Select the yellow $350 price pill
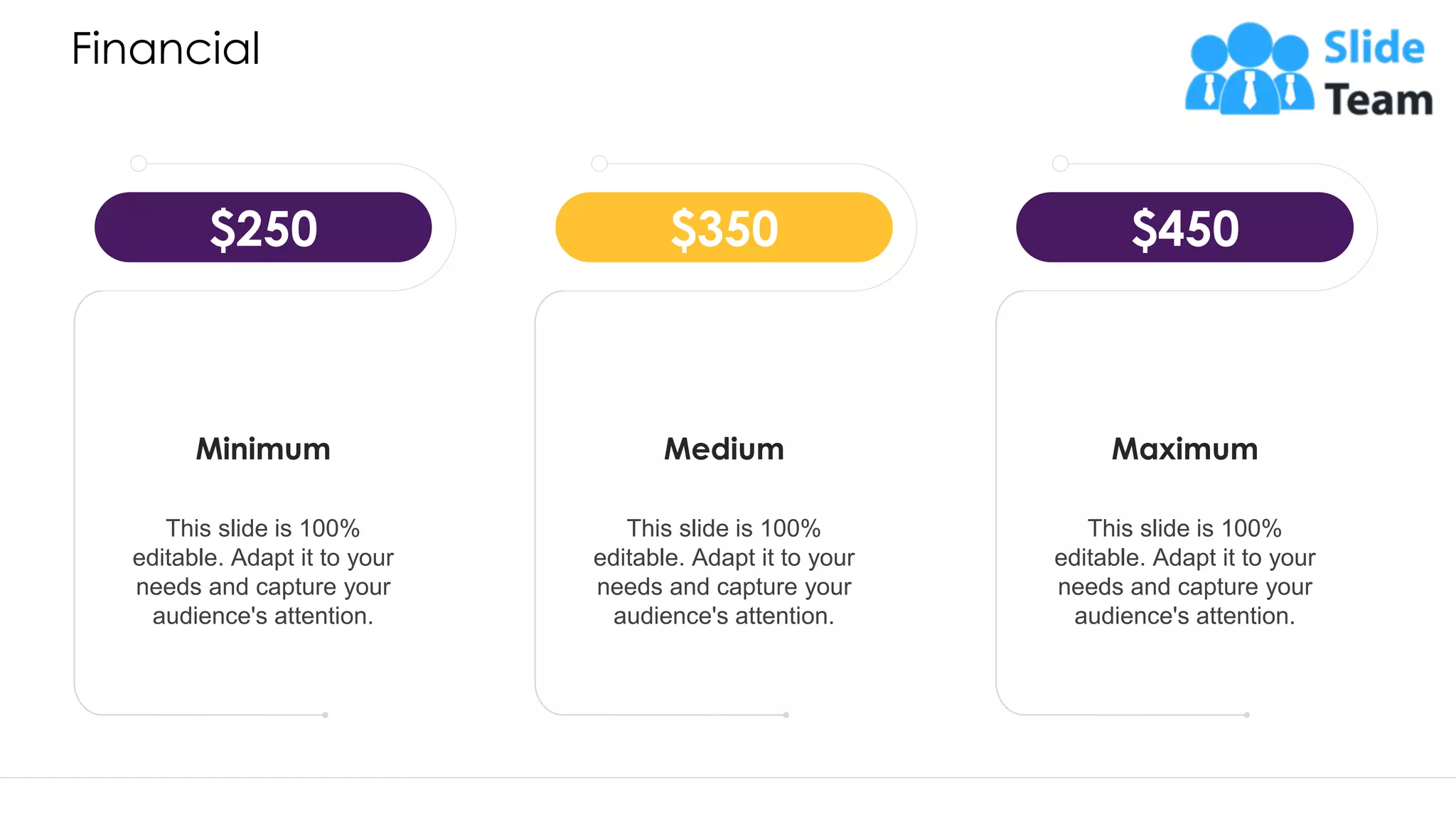 click(724, 227)
